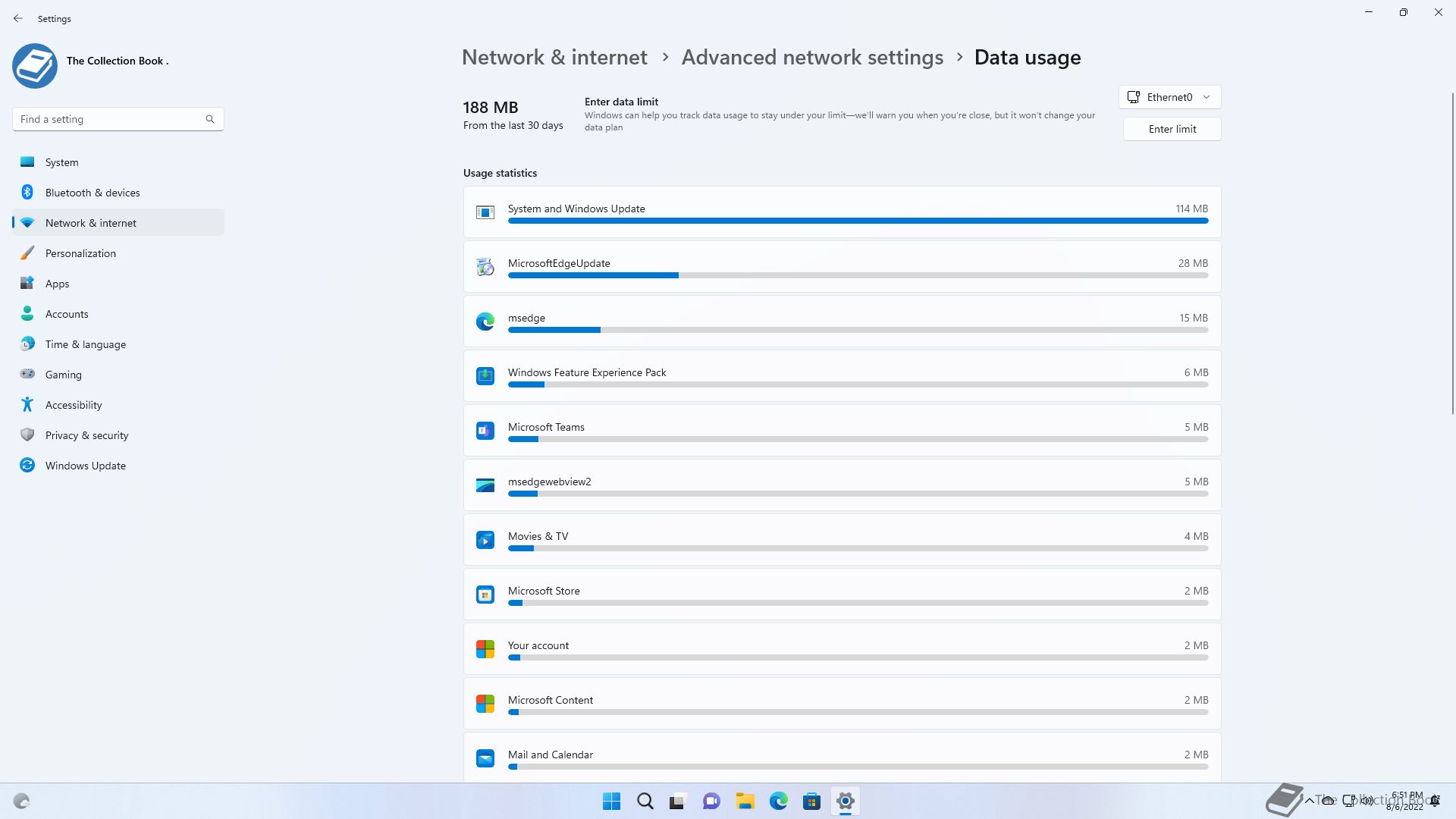Open Windows Update settings
Screen dimensions: 1456x819
click(x=118, y=466)
